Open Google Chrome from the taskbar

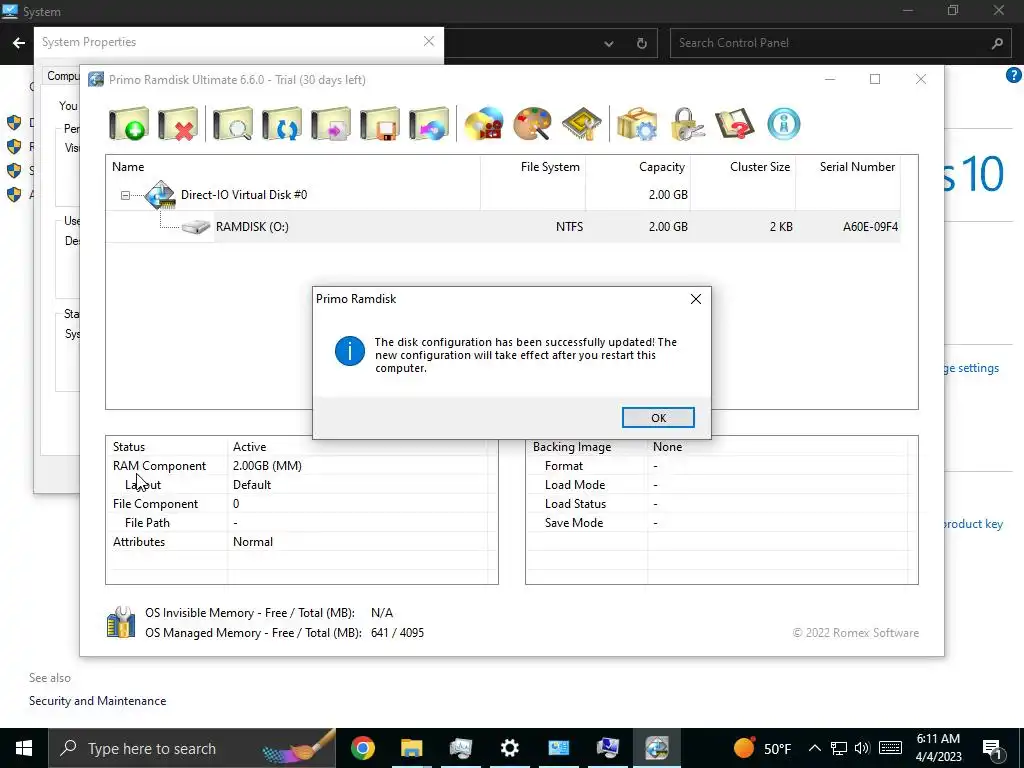pyautogui.click(x=363, y=748)
